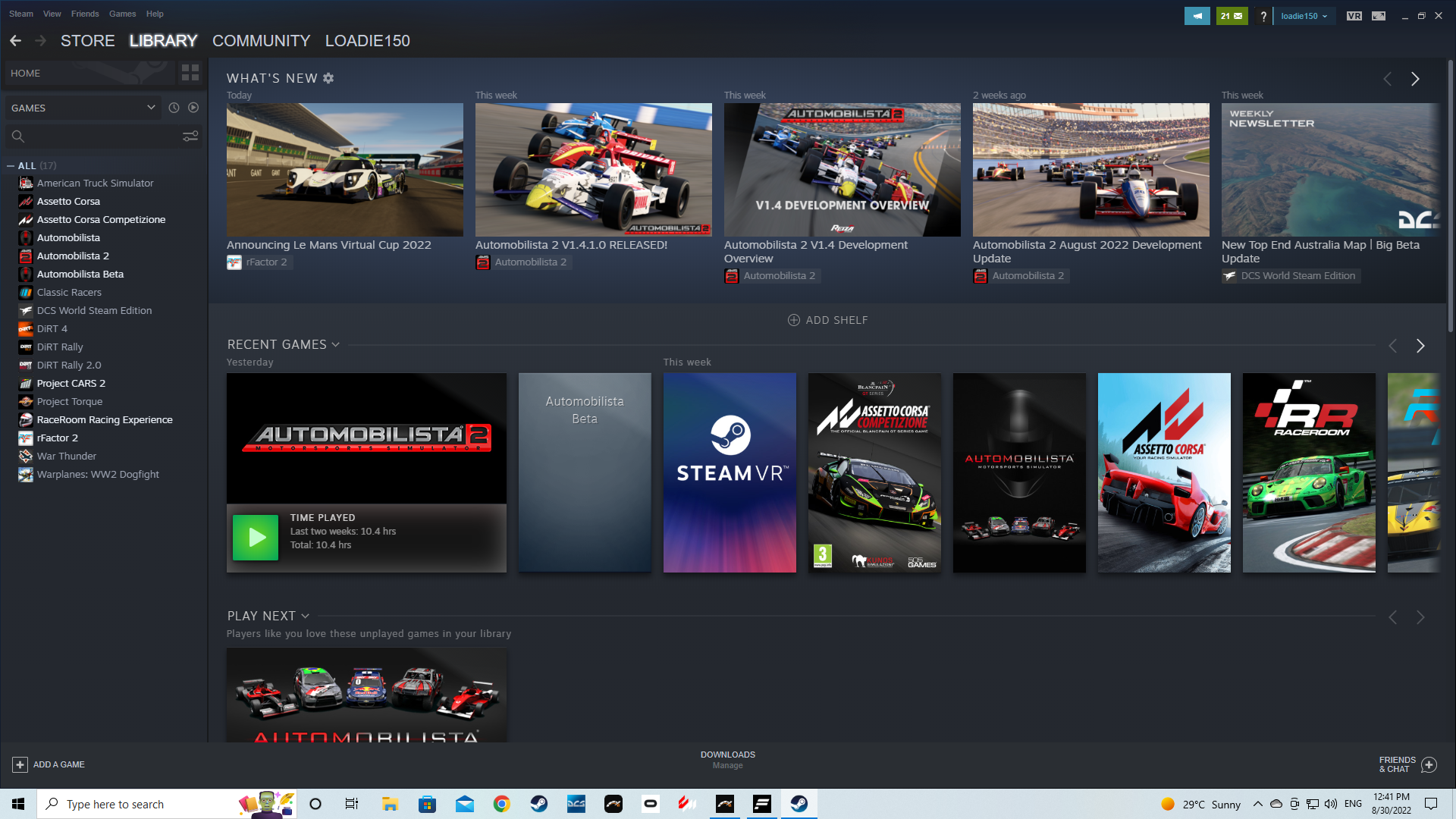Switch to the STORE tab
The width and height of the screenshot is (1456, 819).
(x=88, y=41)
